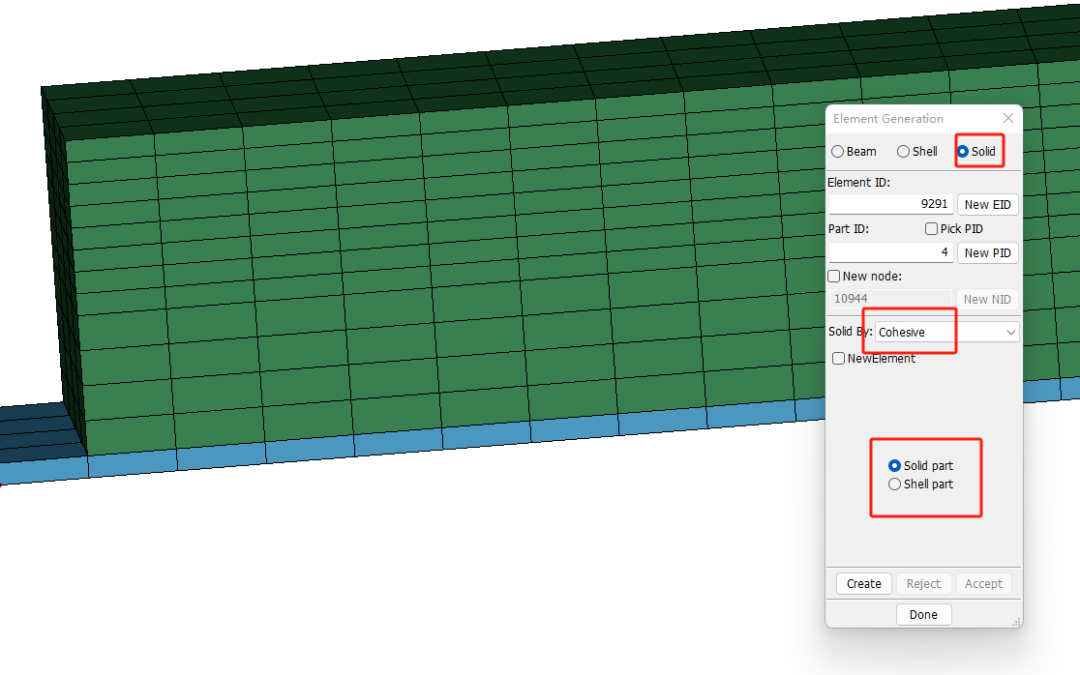Click the Part ID input field
1080x675 pixels.
point(891,252)
